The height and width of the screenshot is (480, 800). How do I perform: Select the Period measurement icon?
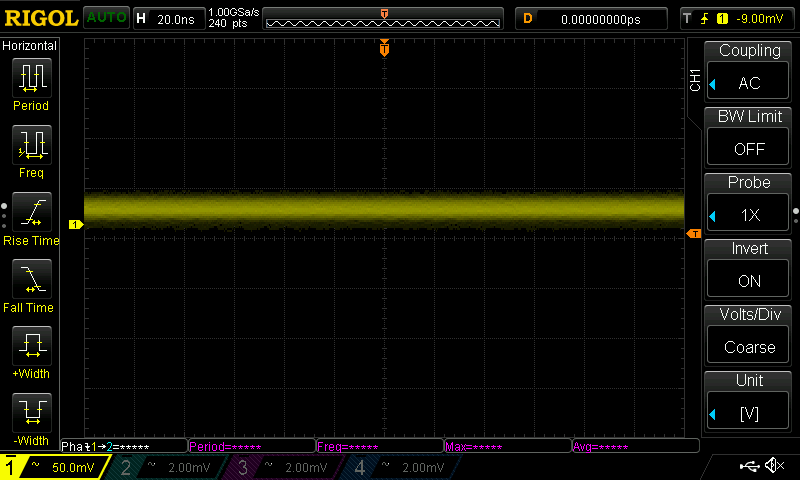click(x=32, y=78)
